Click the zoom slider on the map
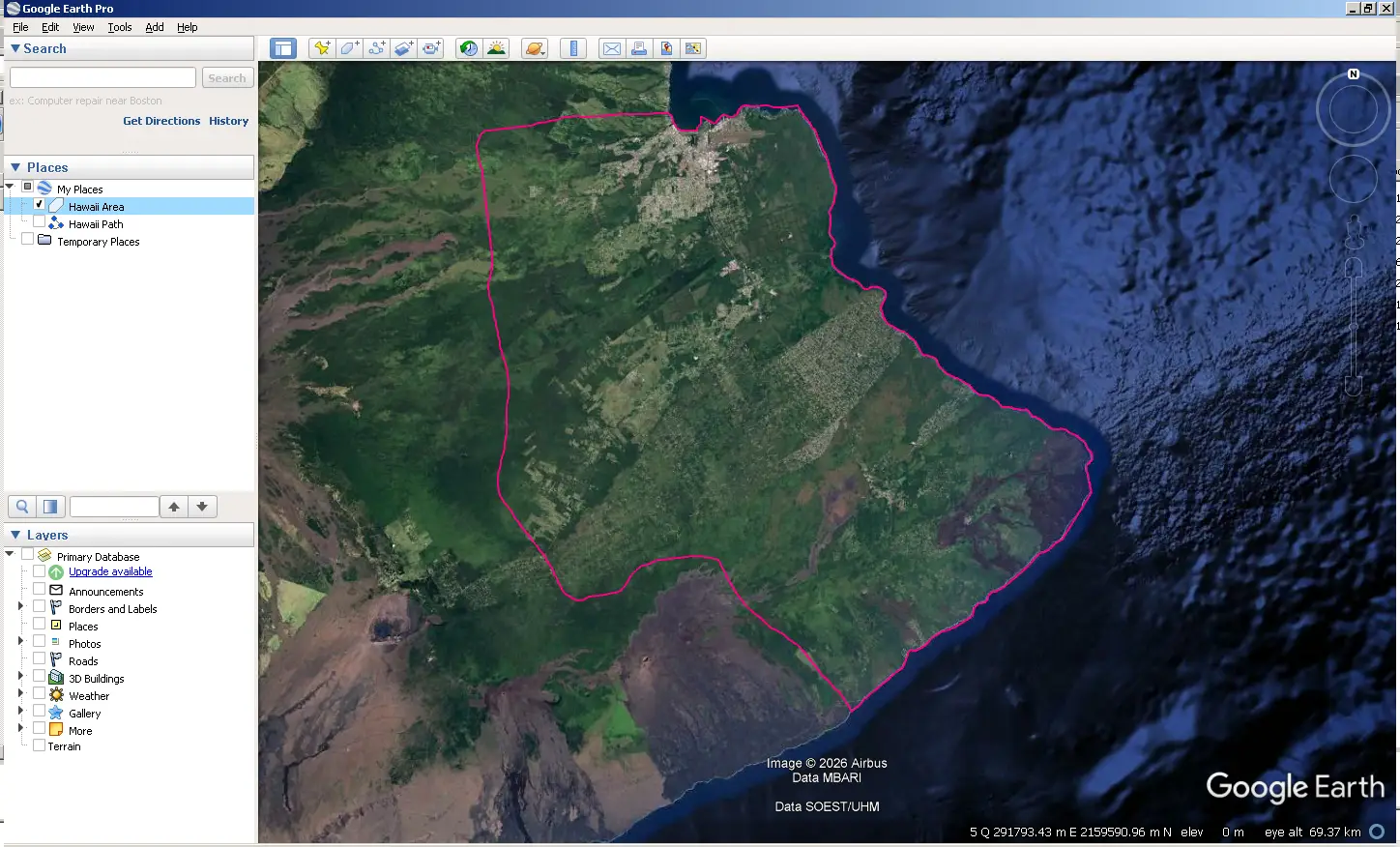This screenshot has width=1400, height=847. pyautogui.click(x=1354, y=327)
